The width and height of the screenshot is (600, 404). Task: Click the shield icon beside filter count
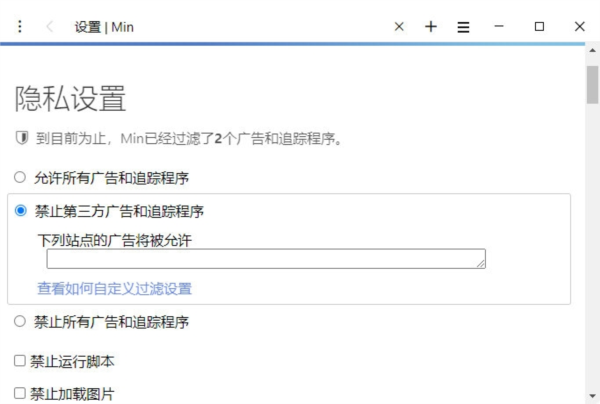point(22,138)
